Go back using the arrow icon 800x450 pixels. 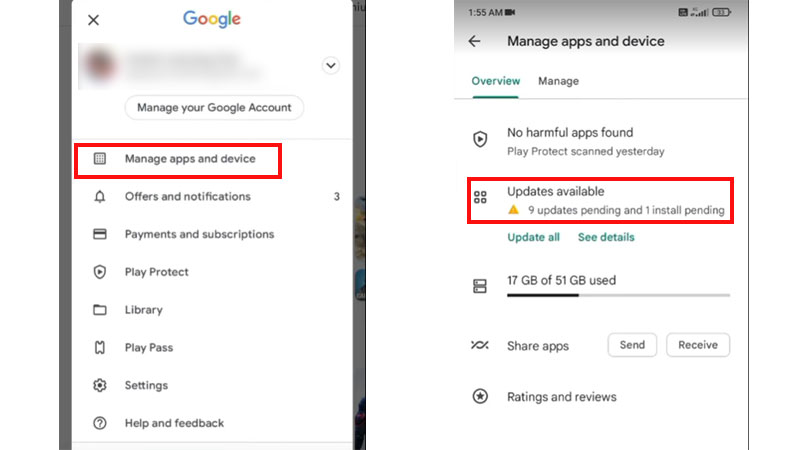coord(474,41)
